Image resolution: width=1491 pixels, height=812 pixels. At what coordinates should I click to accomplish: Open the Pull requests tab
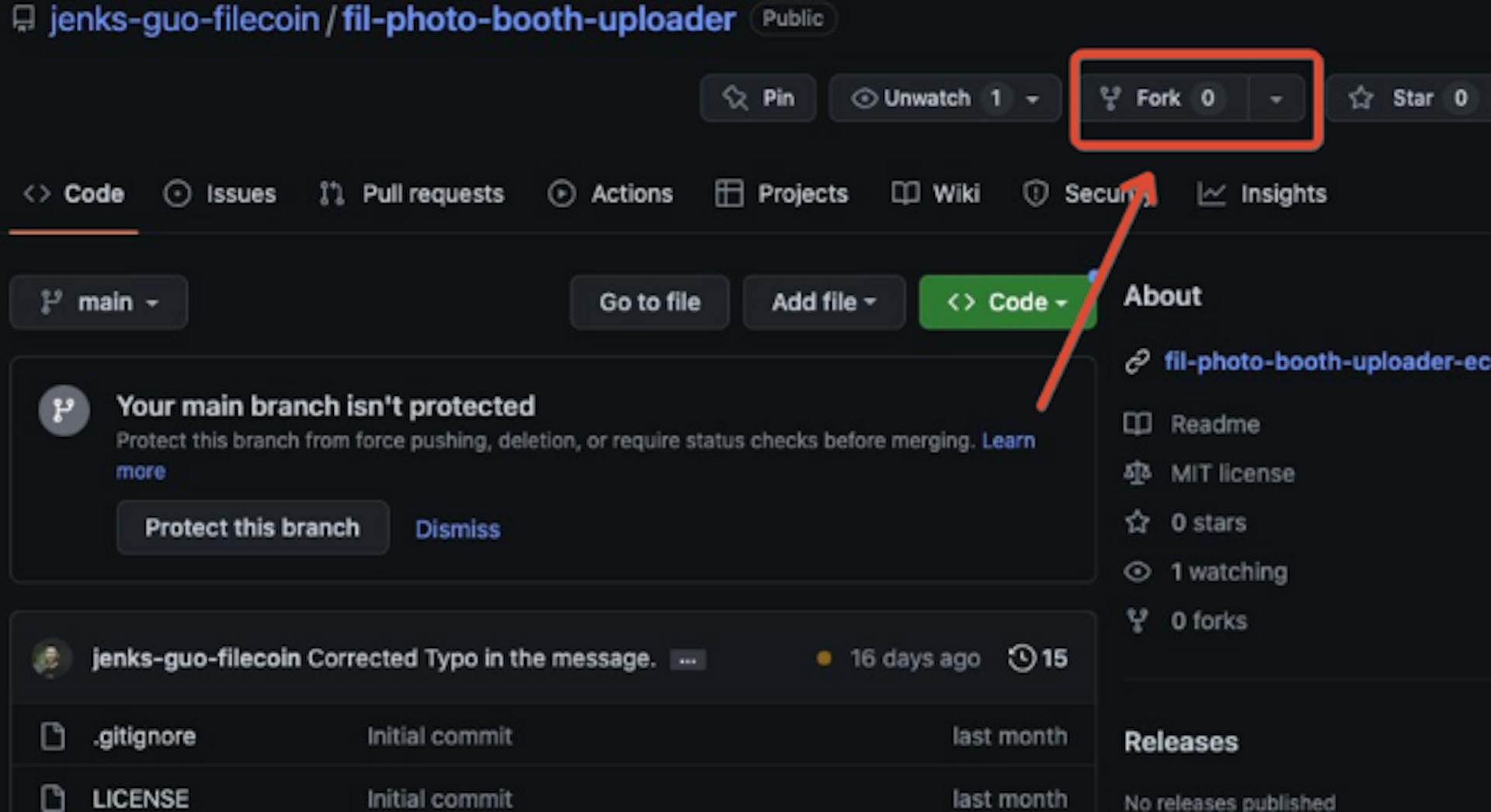click(x=412, y=194)
